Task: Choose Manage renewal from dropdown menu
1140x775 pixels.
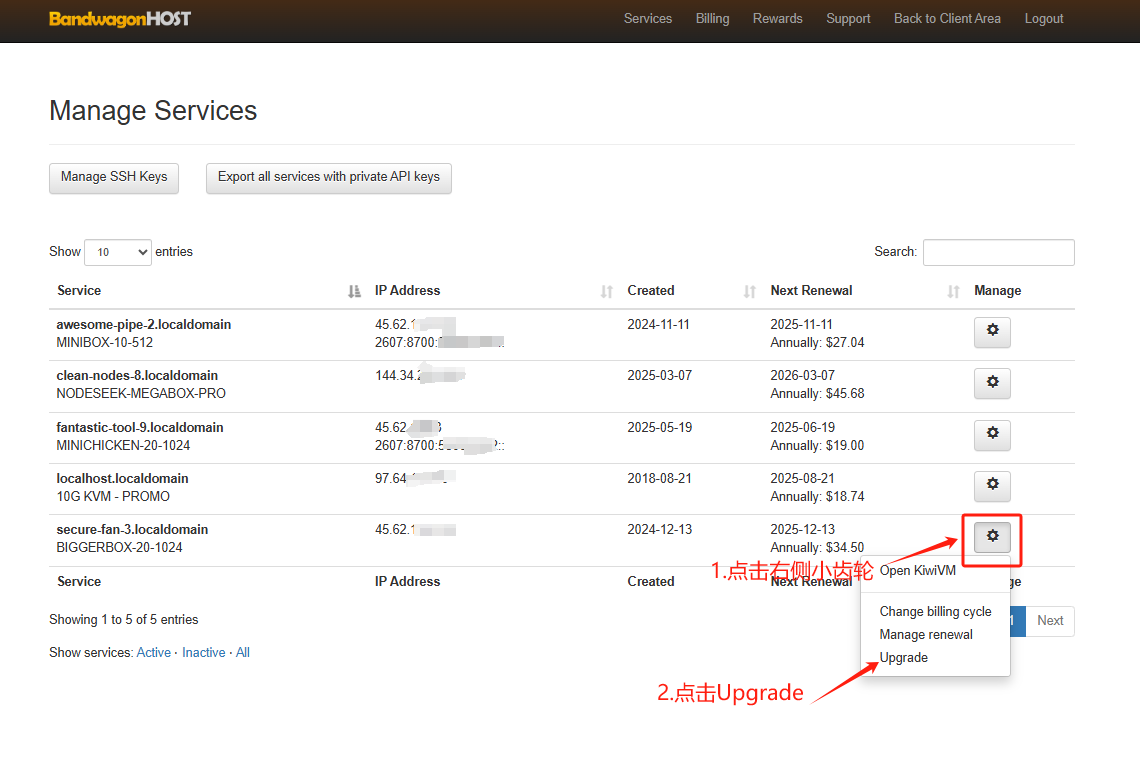Action: [925, 635]
